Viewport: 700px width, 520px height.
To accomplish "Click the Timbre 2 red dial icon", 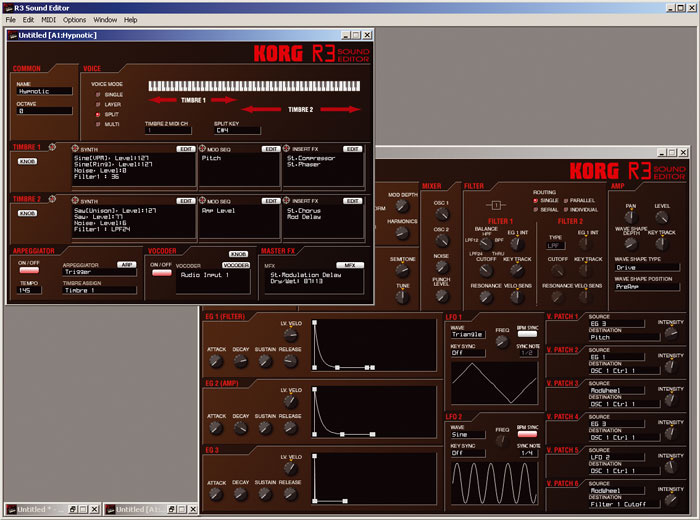I will 52,199.
